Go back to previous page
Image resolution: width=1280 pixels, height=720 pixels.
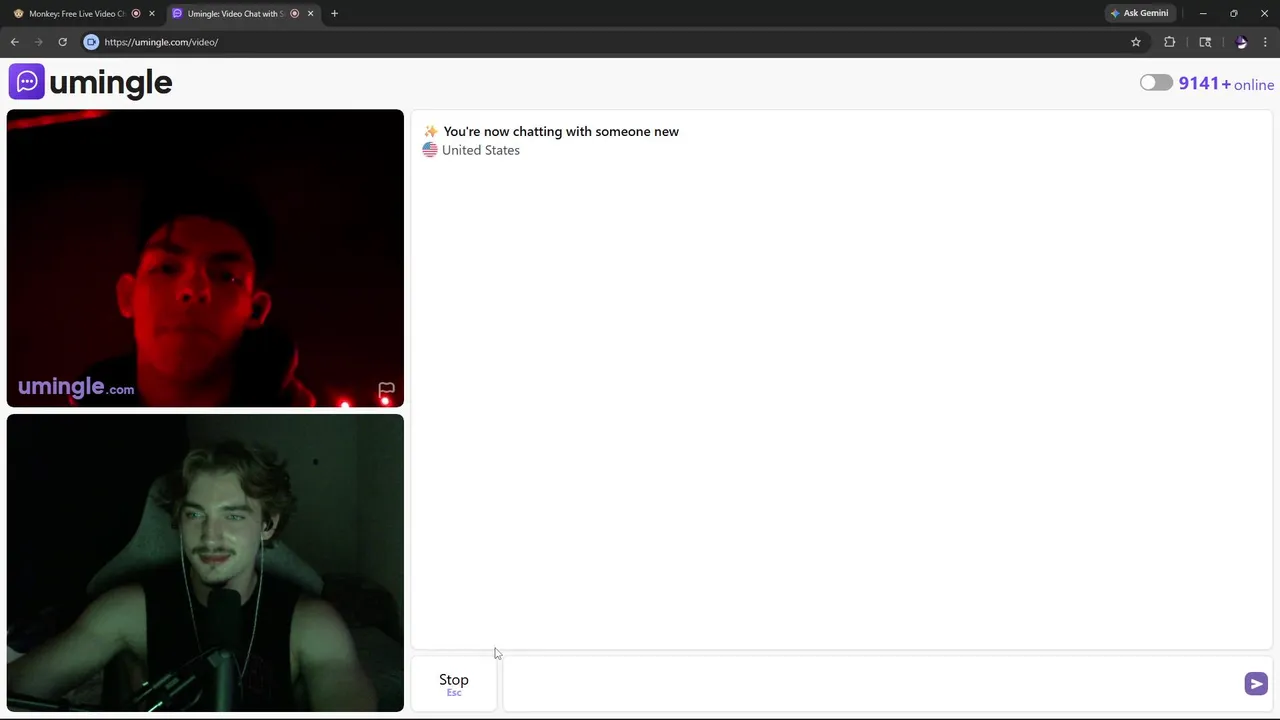[15, 42]
